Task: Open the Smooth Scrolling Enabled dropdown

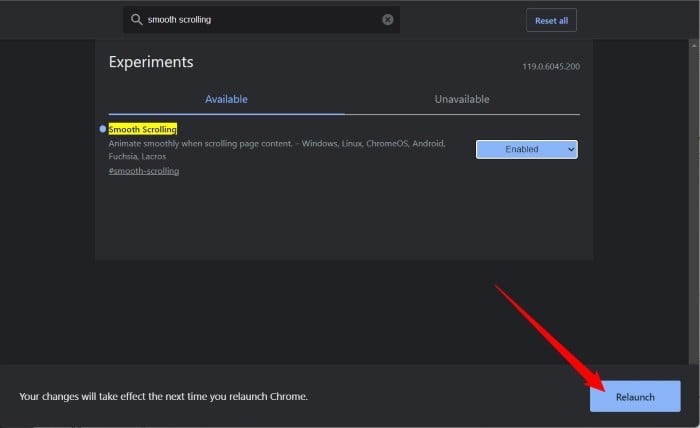Action: click(527, 149)
